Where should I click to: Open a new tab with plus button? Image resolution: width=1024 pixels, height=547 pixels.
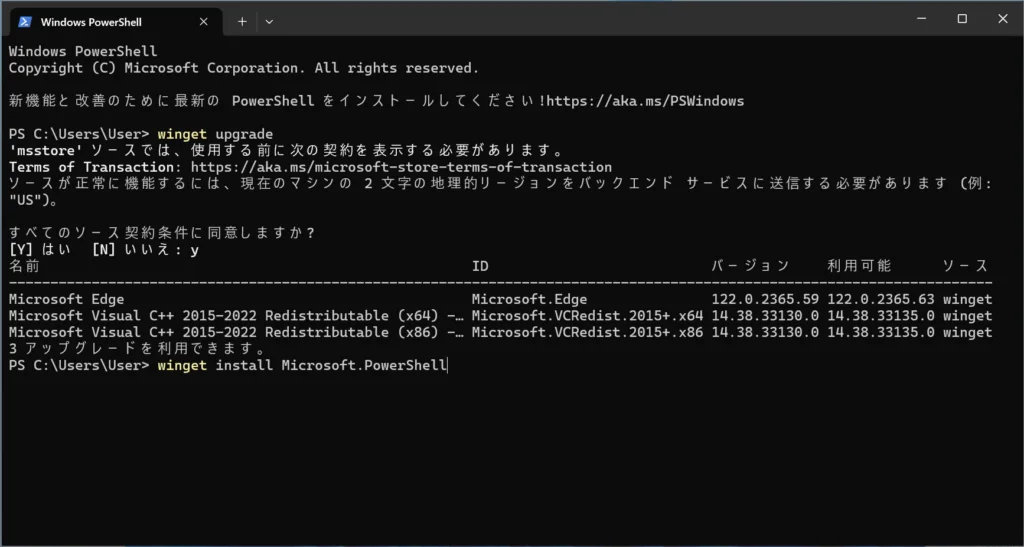click(242, 21)
